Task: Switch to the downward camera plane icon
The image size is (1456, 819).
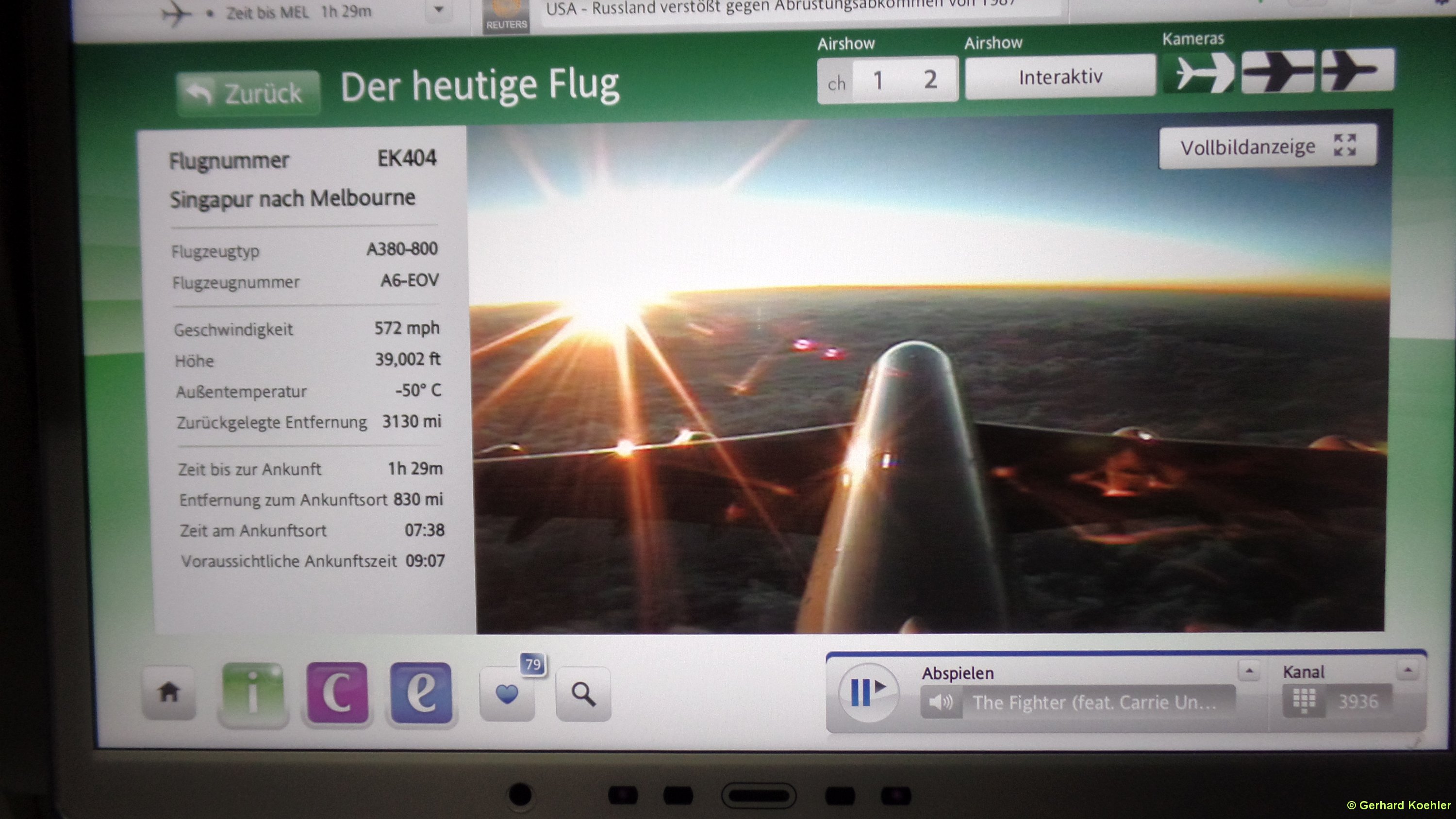Action: (x=1277, y=72)
